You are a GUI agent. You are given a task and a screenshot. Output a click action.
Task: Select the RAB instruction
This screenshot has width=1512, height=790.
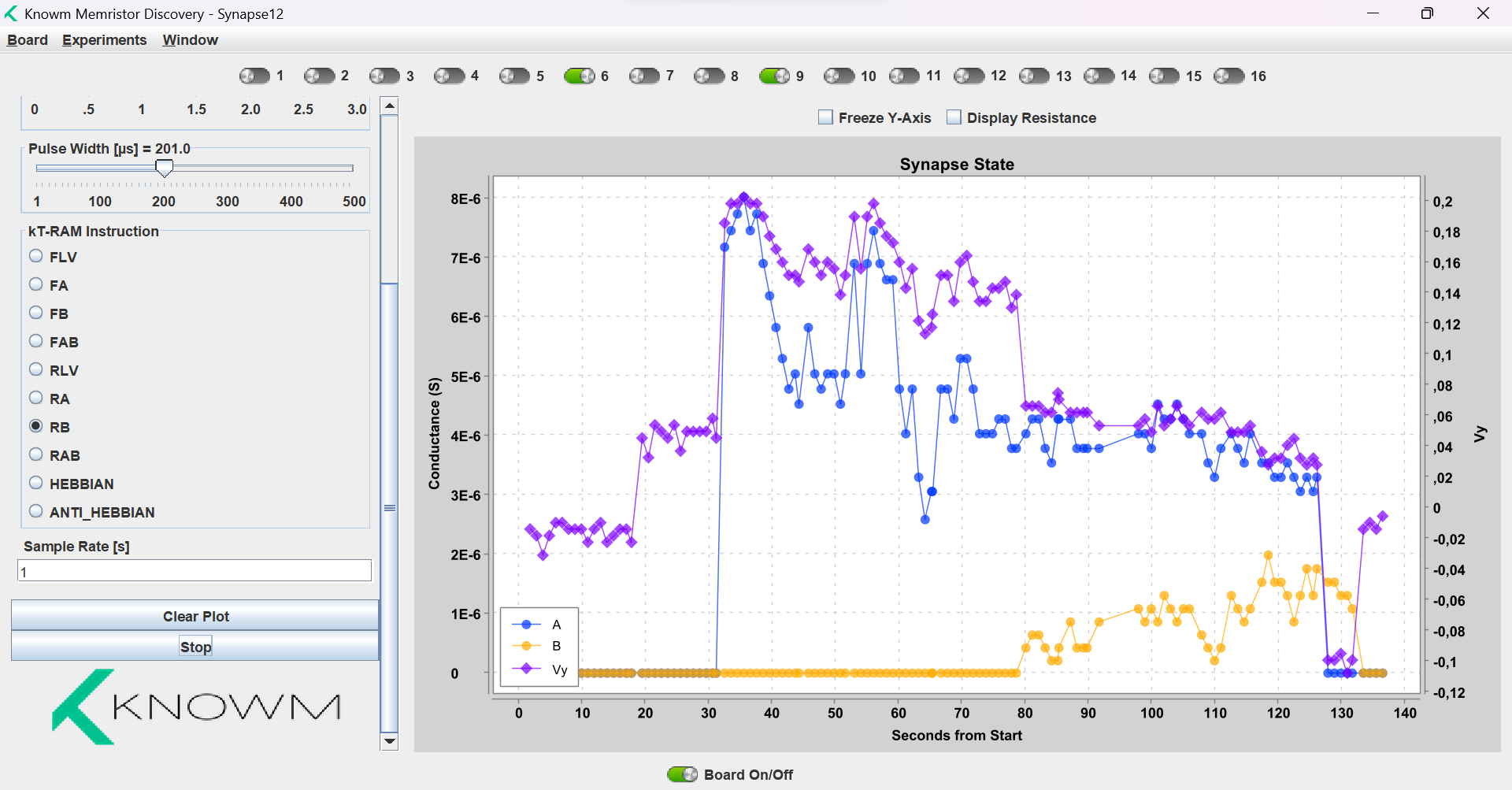tap(35, 454)
